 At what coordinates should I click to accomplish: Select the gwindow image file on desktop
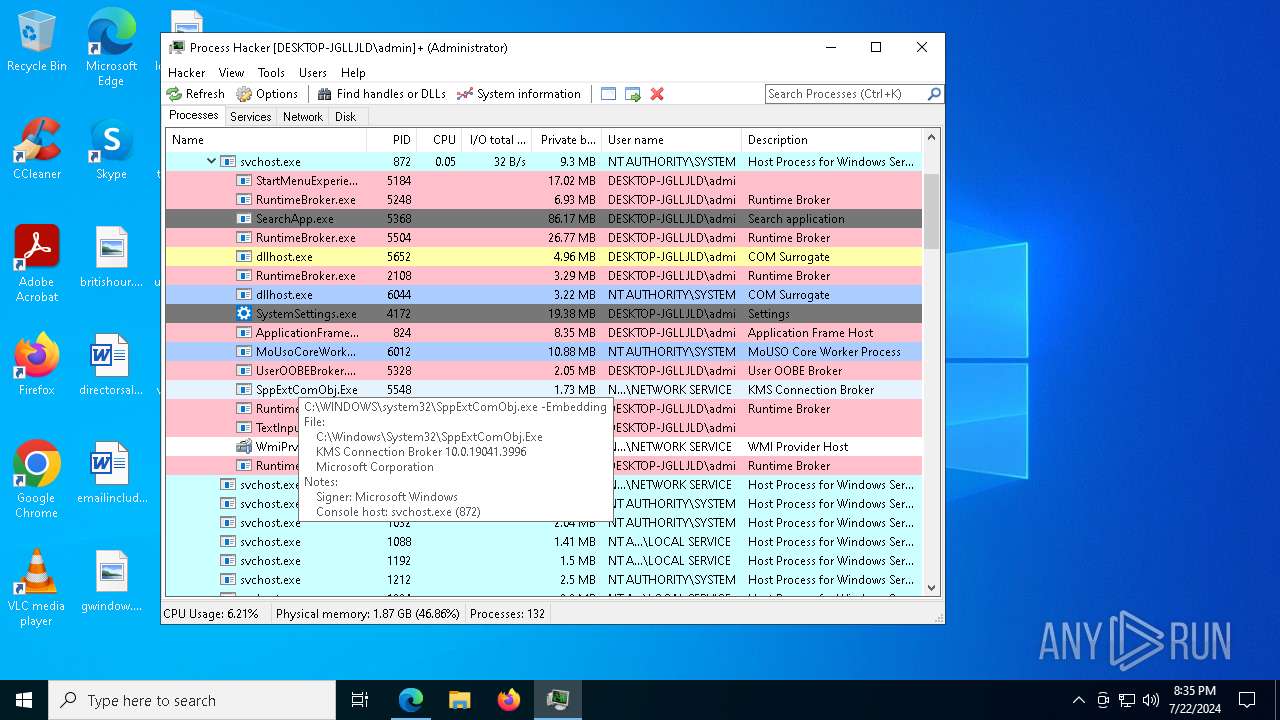111,581
